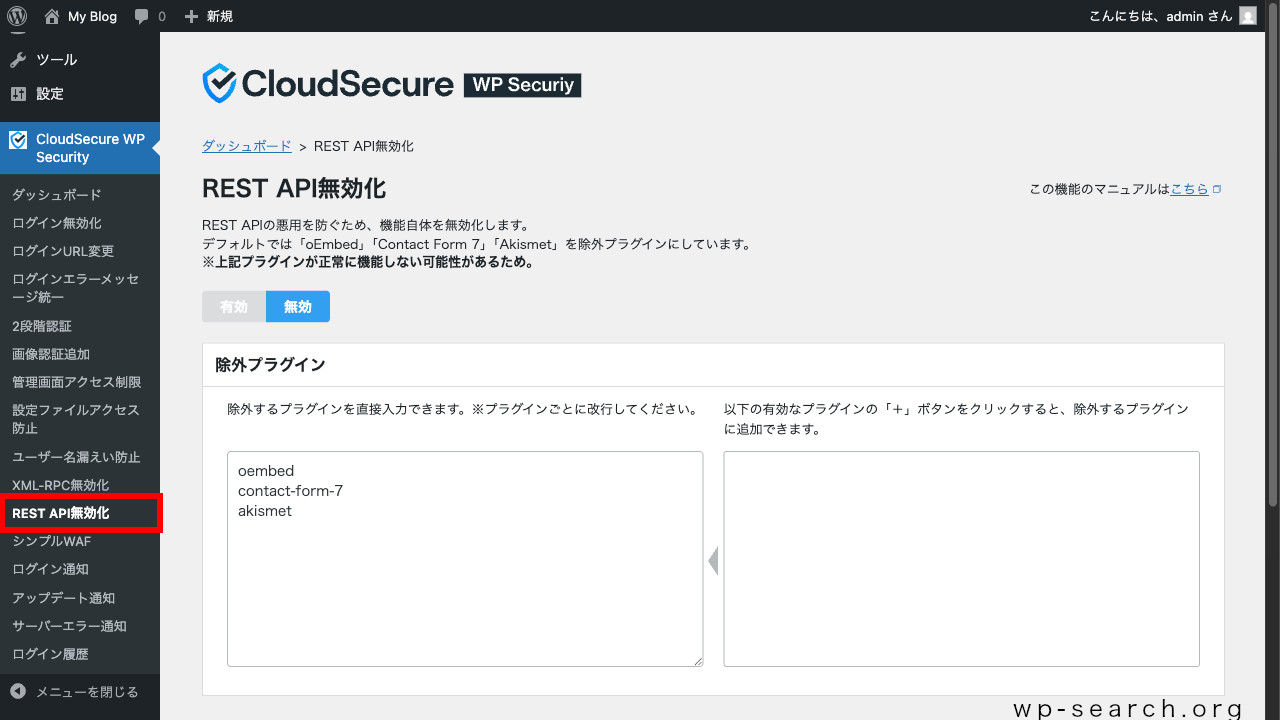Click the panel divider arrow between textareas
The width and height of the screenshot is (1280, 720).
(713, 561)
